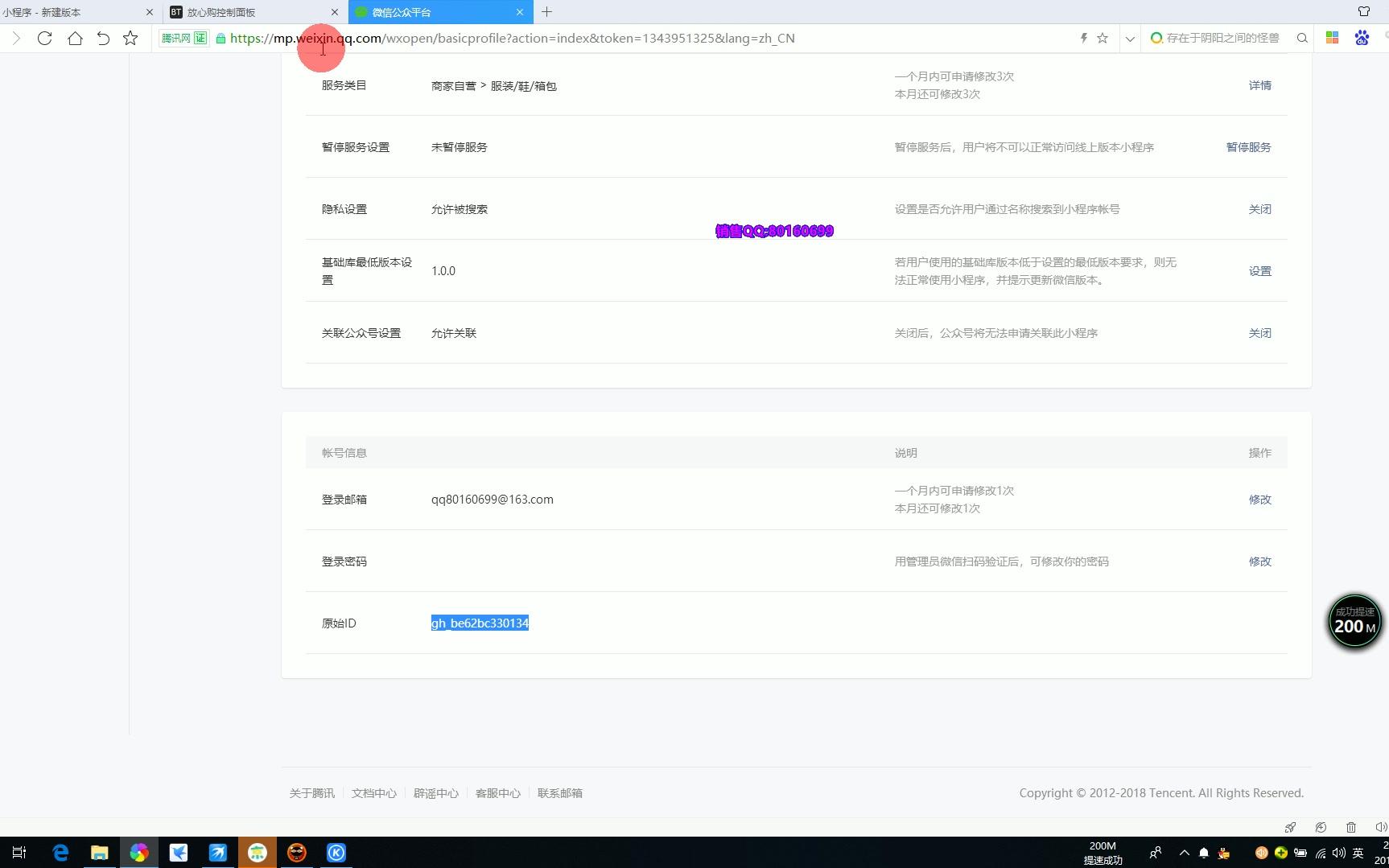1389x868 pixels.
Task: Open the 客服中心 footer link
Action: 497,793
